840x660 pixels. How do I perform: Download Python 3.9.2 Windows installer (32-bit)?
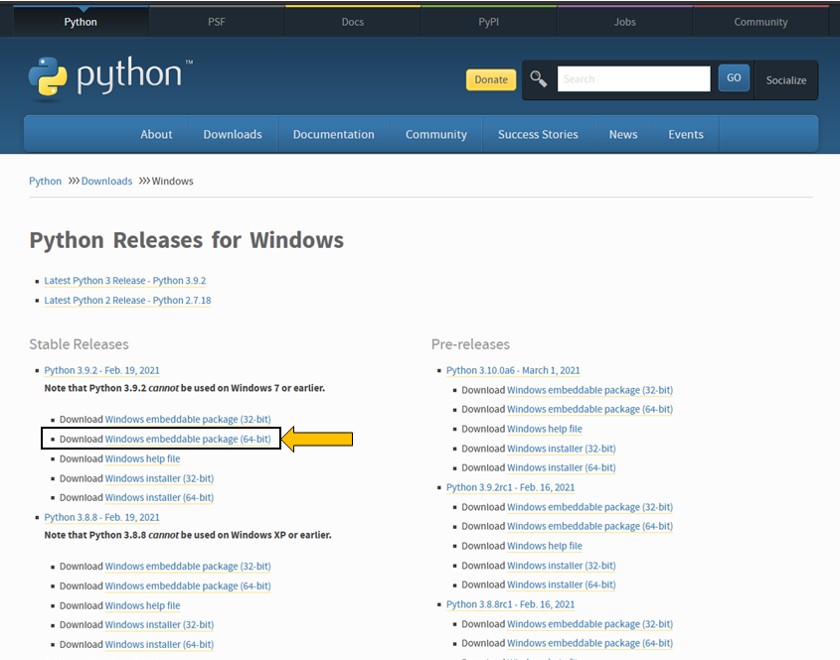(159, 478)
